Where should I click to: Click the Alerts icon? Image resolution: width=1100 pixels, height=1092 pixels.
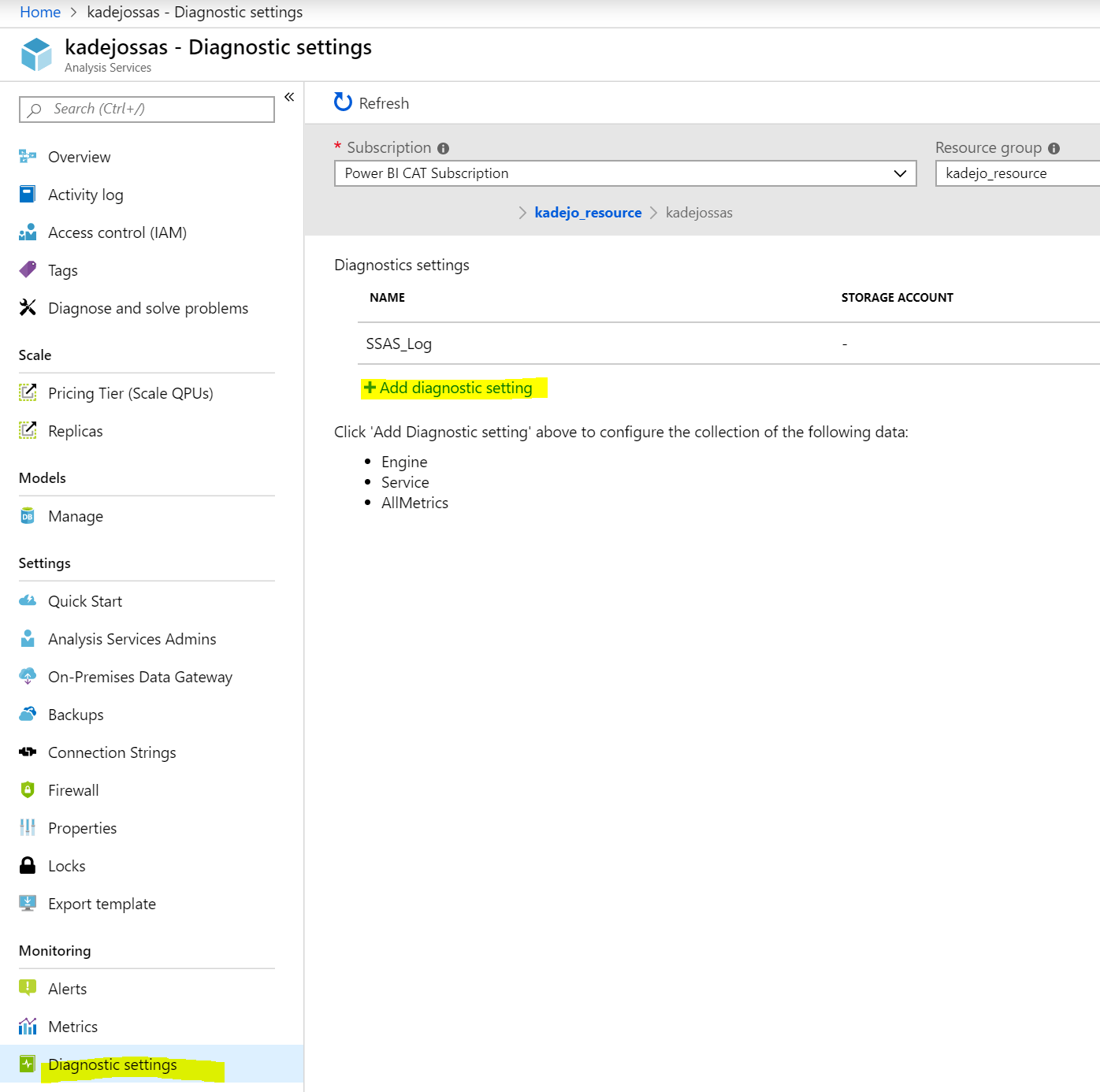tap(28, 987)
